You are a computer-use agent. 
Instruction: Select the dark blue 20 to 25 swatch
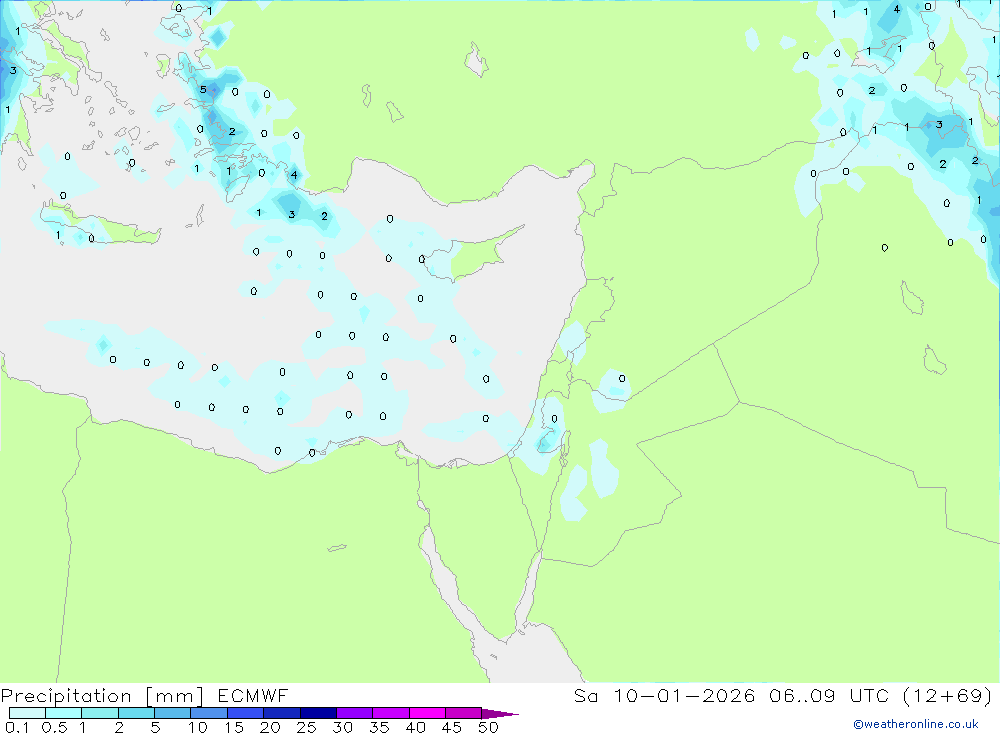[x=281, y=713]
